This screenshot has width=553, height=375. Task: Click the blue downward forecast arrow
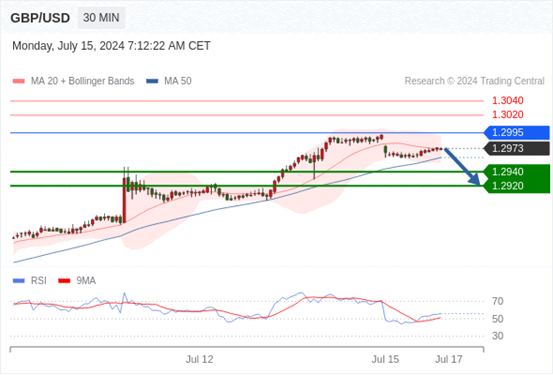click(x=462, y=167)
